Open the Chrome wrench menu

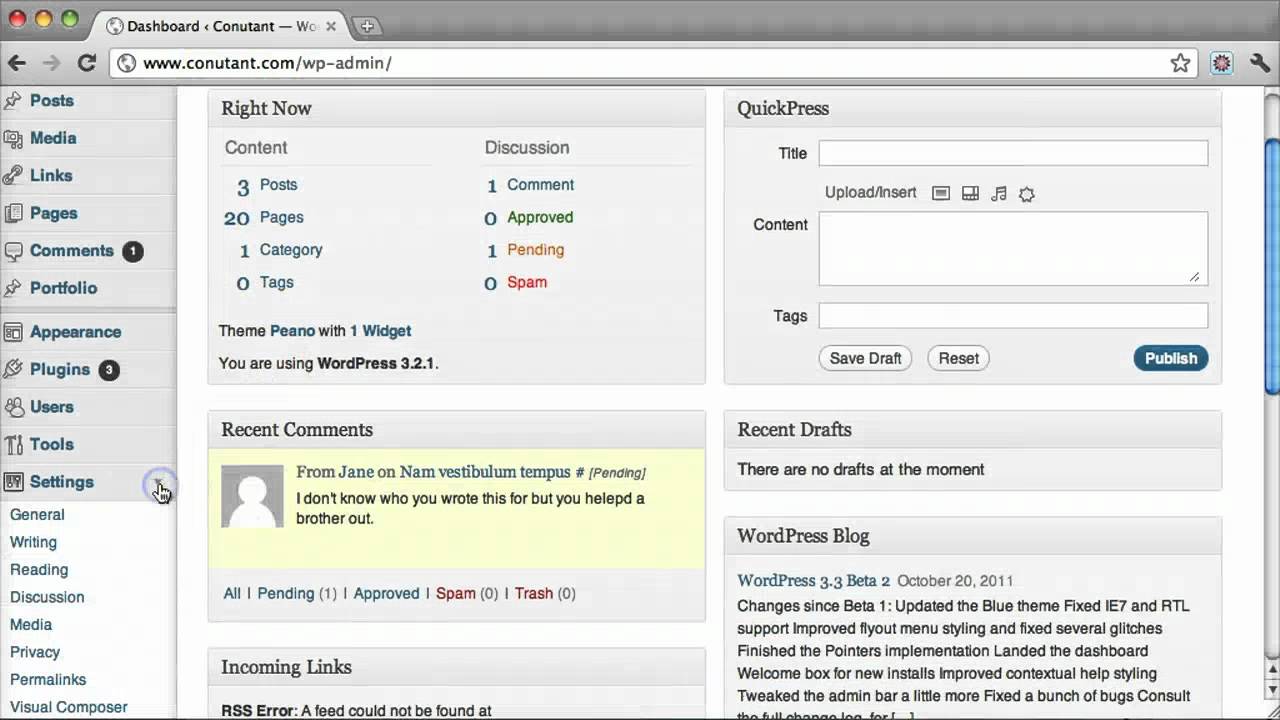pos(1260,63)
